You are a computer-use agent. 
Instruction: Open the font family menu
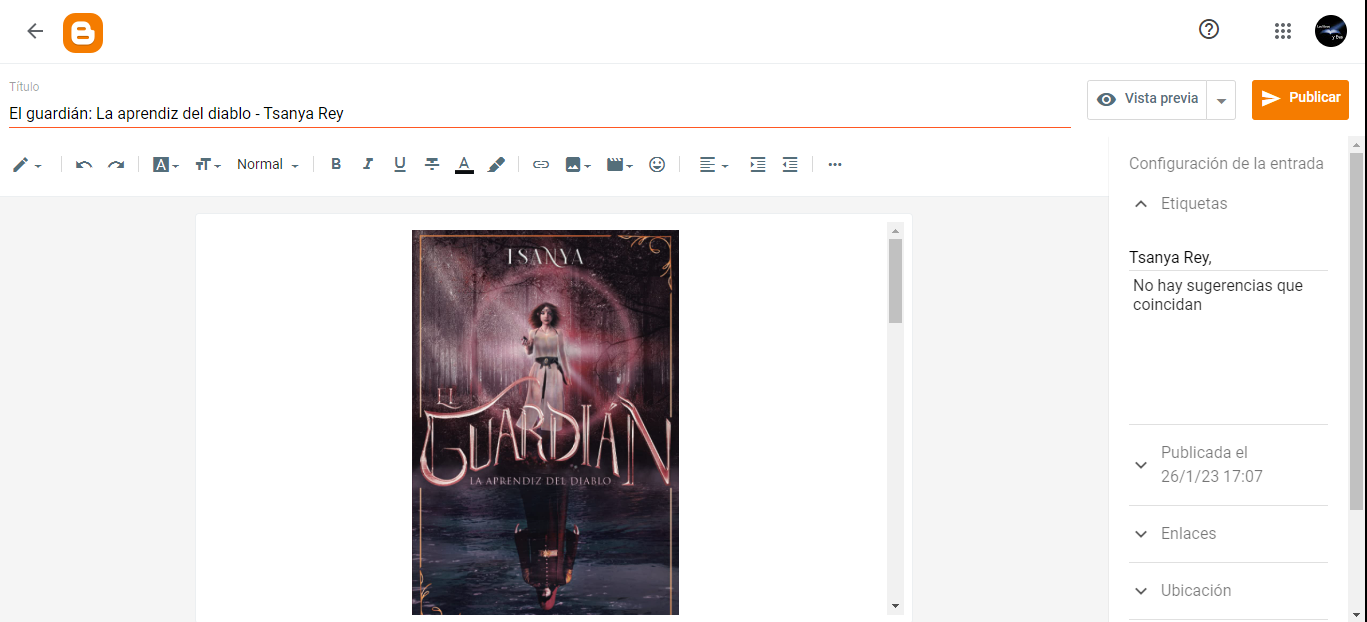tap(165, 165)
